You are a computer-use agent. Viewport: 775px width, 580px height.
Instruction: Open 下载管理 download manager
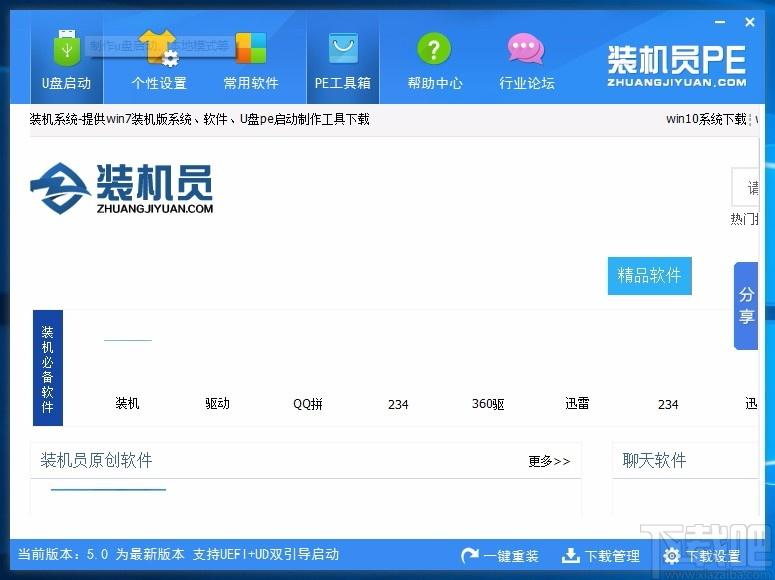coord(601,556)
